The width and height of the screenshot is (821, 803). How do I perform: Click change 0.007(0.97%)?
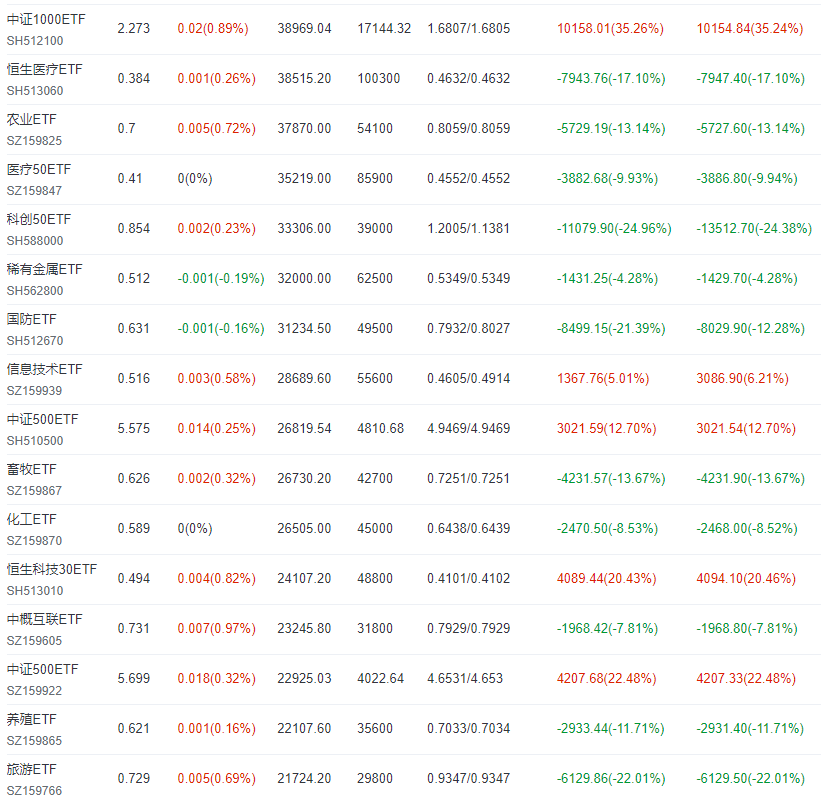pos(216,628)
